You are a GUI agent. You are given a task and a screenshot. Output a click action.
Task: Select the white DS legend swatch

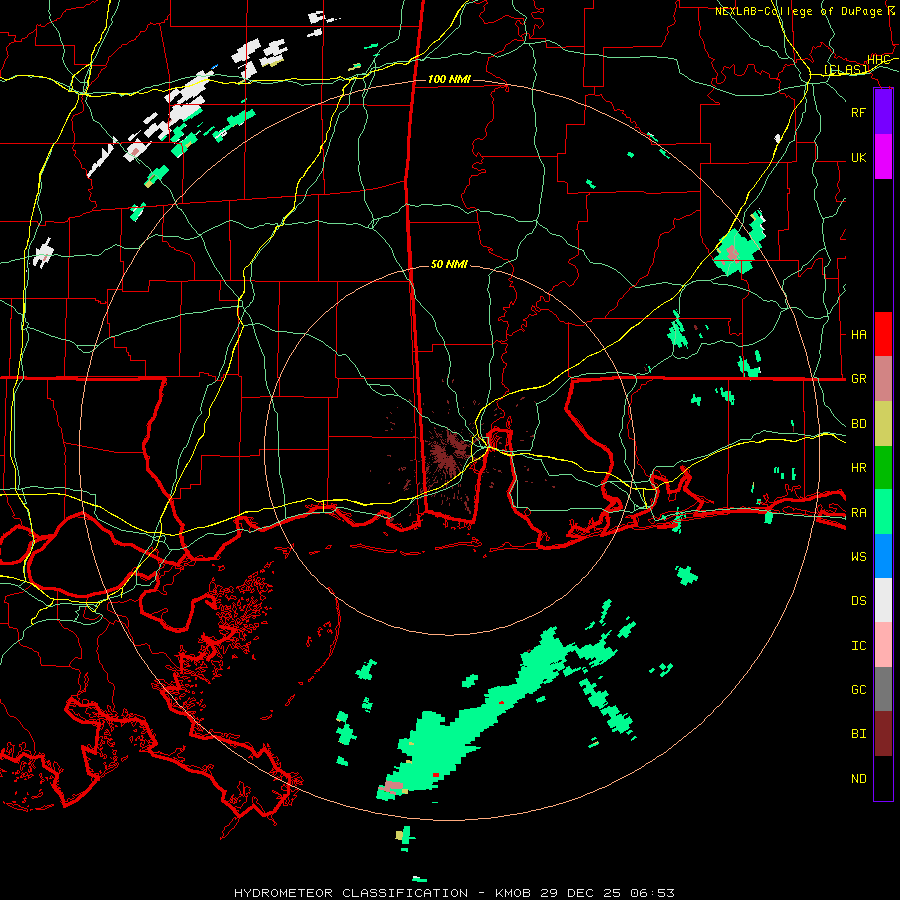click(883, 600)
